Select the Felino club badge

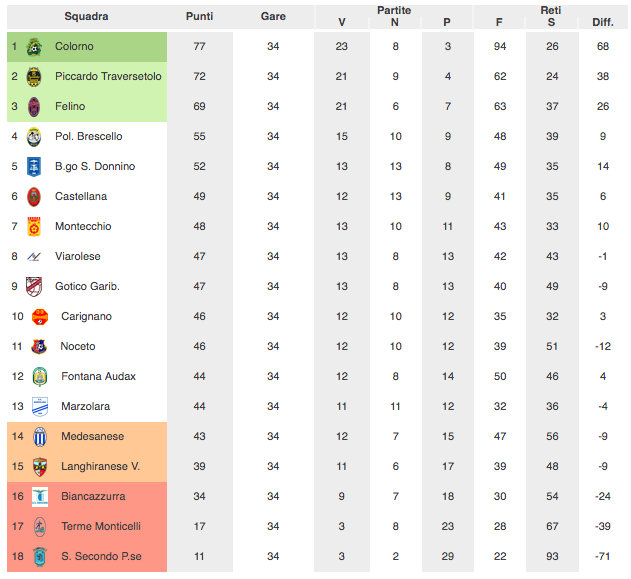pos(34,107)
